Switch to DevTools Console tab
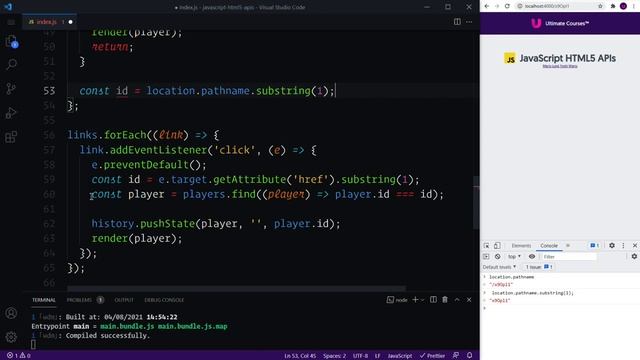 point(549,246)
